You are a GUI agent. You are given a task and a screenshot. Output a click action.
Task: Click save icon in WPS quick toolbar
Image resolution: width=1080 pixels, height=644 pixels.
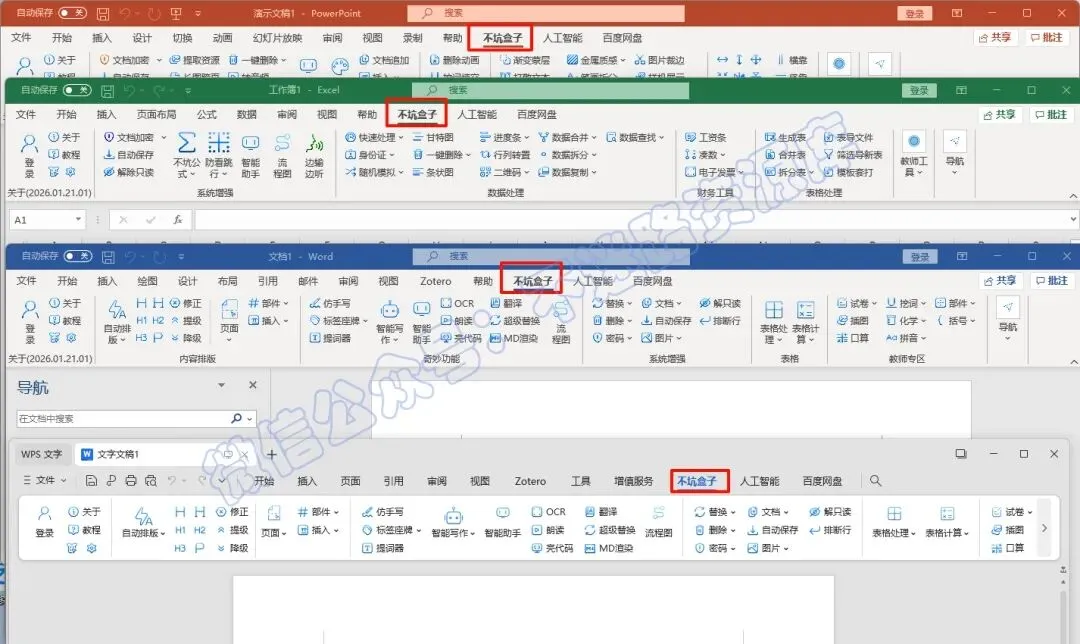click(91, 480)
